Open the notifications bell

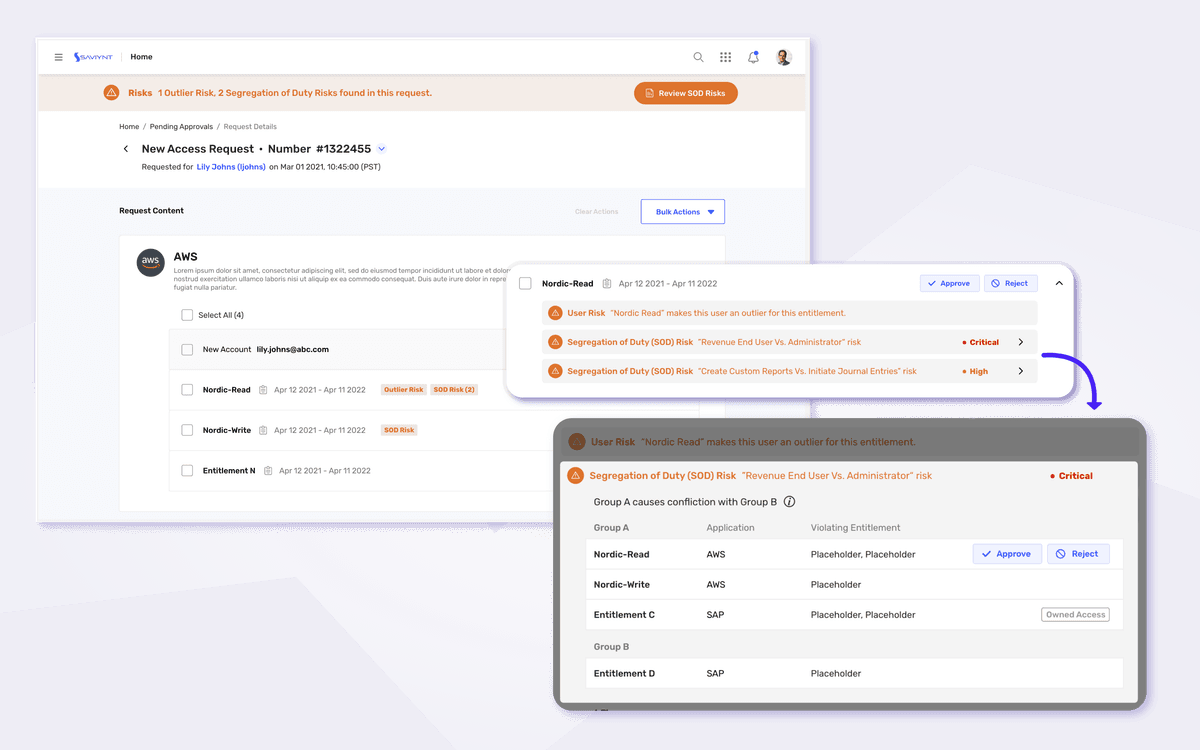754,57
